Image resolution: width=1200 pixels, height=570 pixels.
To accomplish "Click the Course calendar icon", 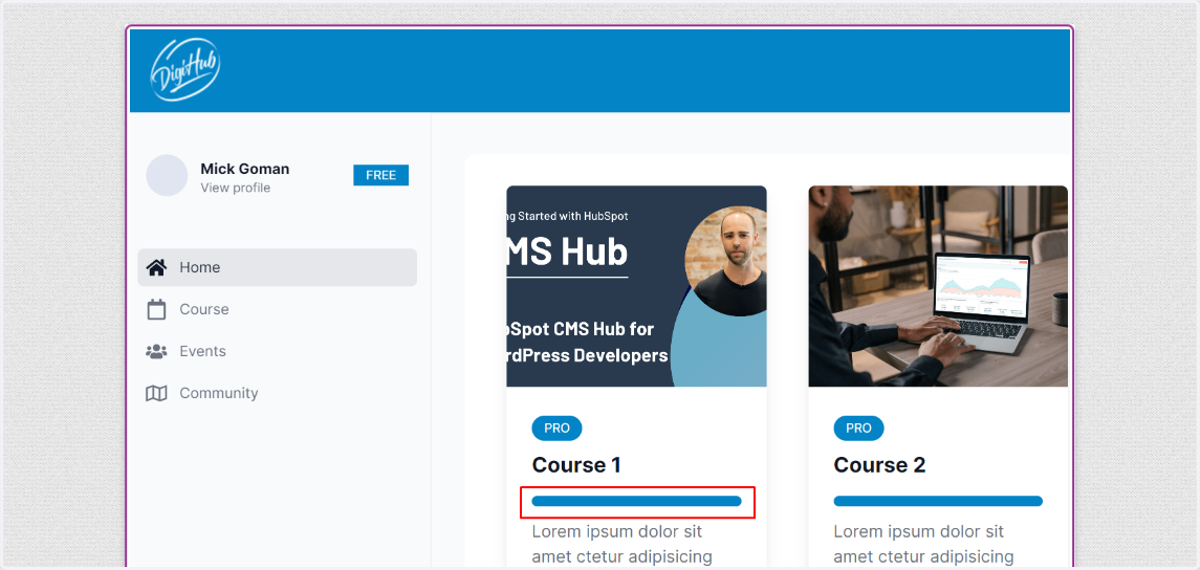I will [156, 309].
